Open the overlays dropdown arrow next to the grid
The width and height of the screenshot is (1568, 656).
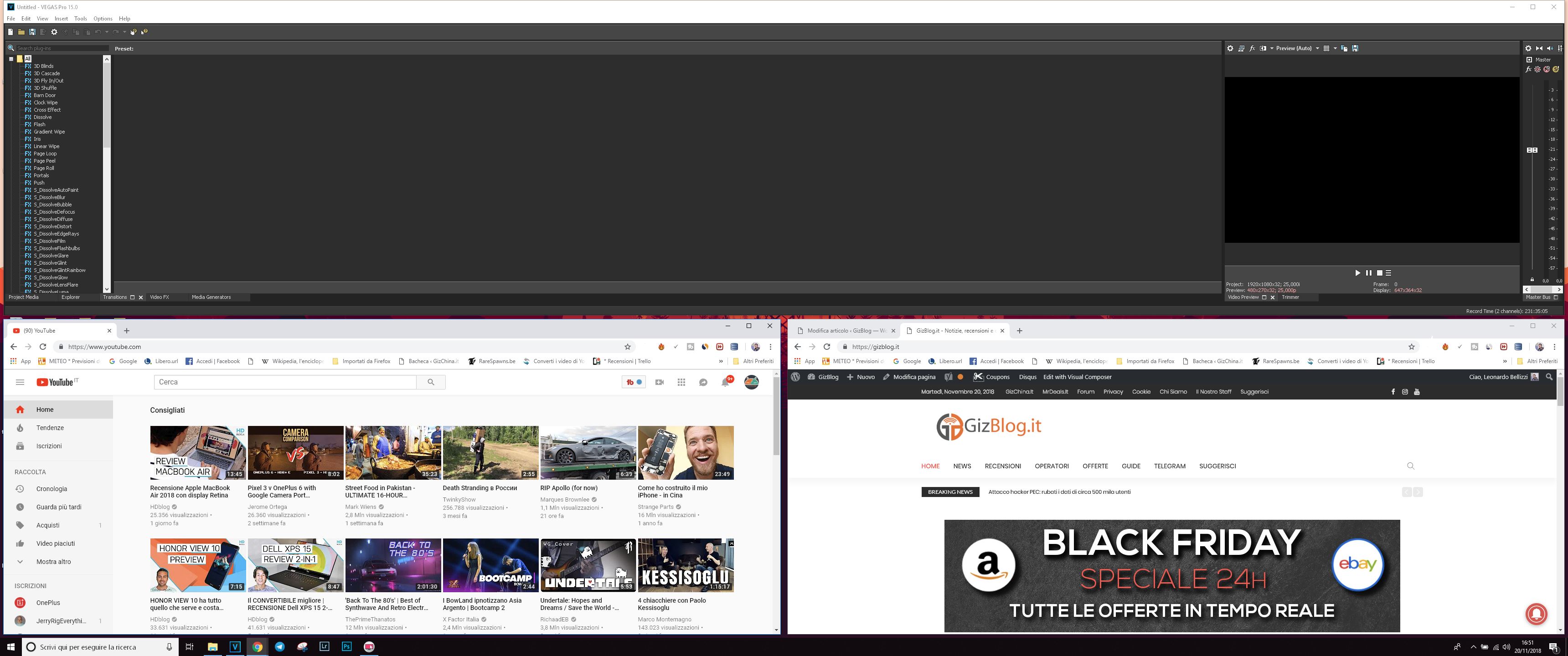click(x=1336, y=48)
